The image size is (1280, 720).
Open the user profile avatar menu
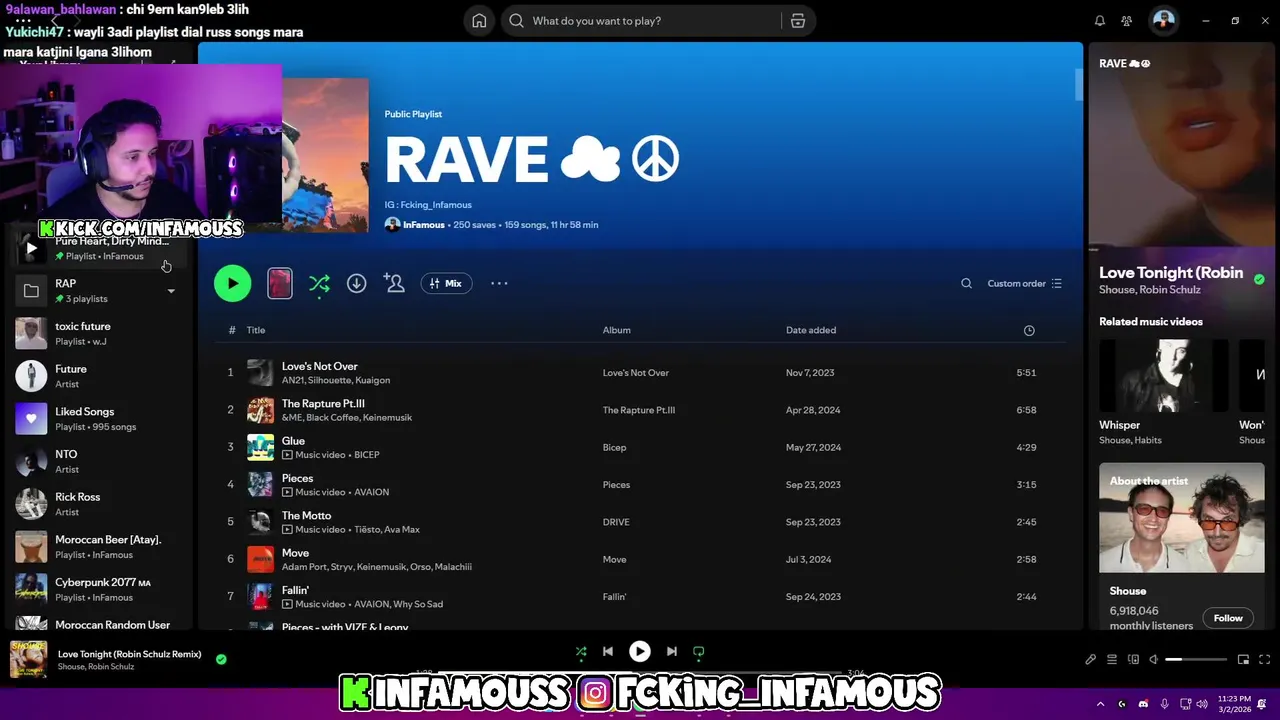point(1163,20)
